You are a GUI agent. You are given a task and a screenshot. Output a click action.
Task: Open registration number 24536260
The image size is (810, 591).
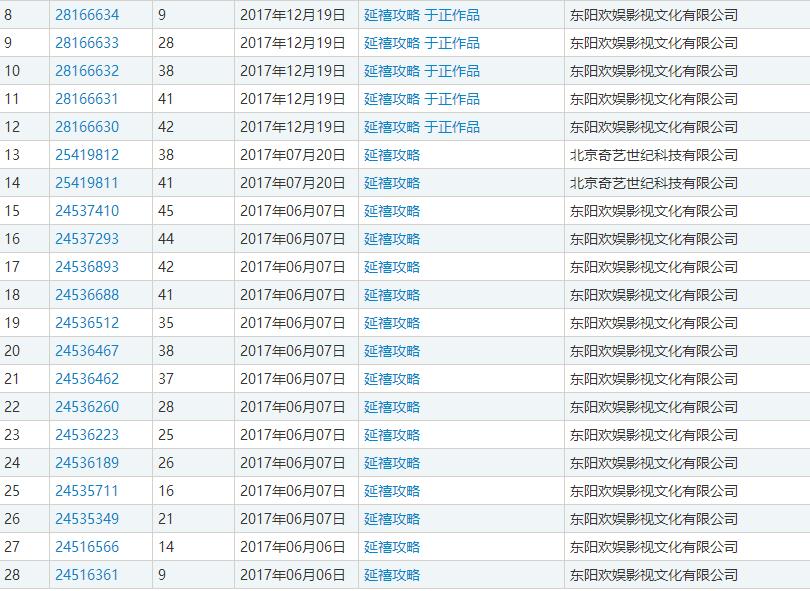point(87,407)
